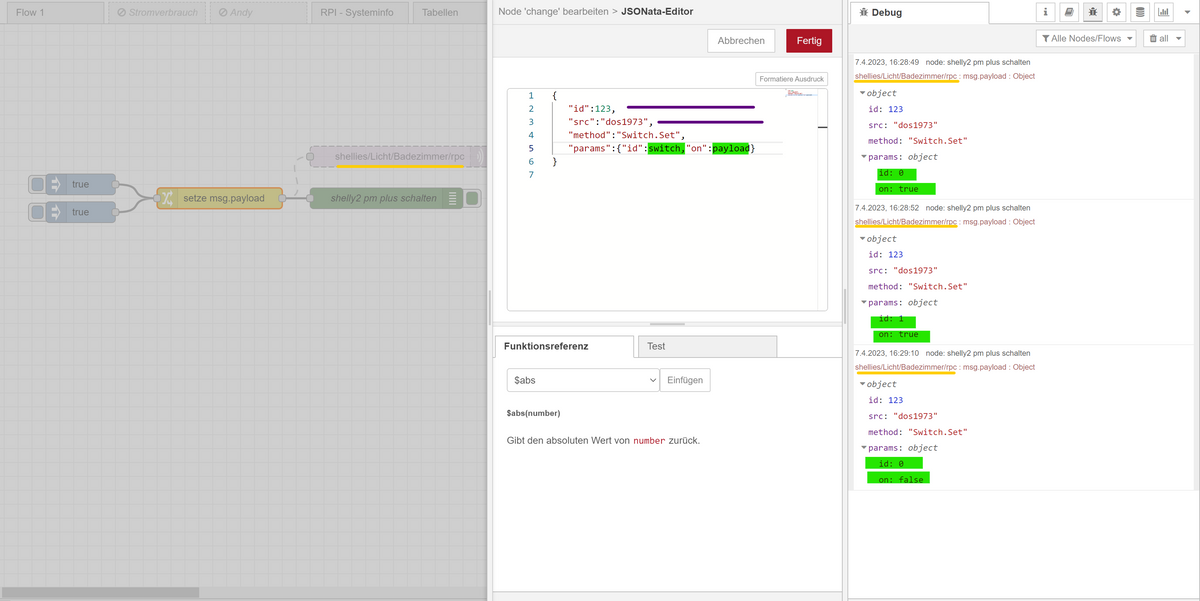
Task: Select the 'Test' tab
Action: pos(706,346)
